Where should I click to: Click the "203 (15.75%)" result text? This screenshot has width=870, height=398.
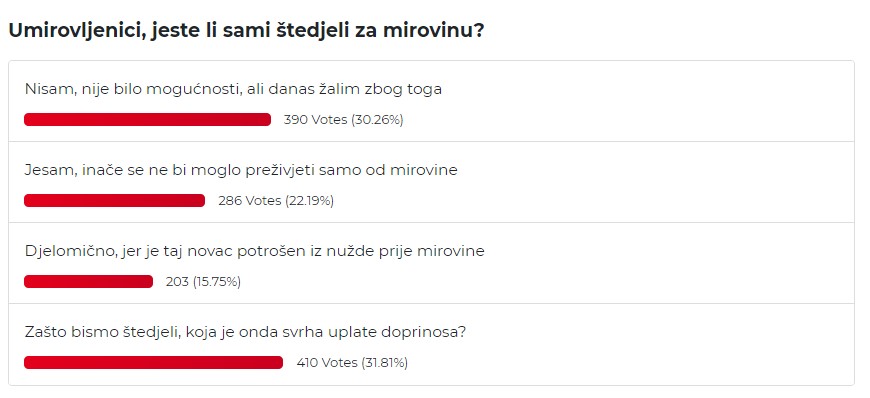pyautogui.click(x=203, y=282)
